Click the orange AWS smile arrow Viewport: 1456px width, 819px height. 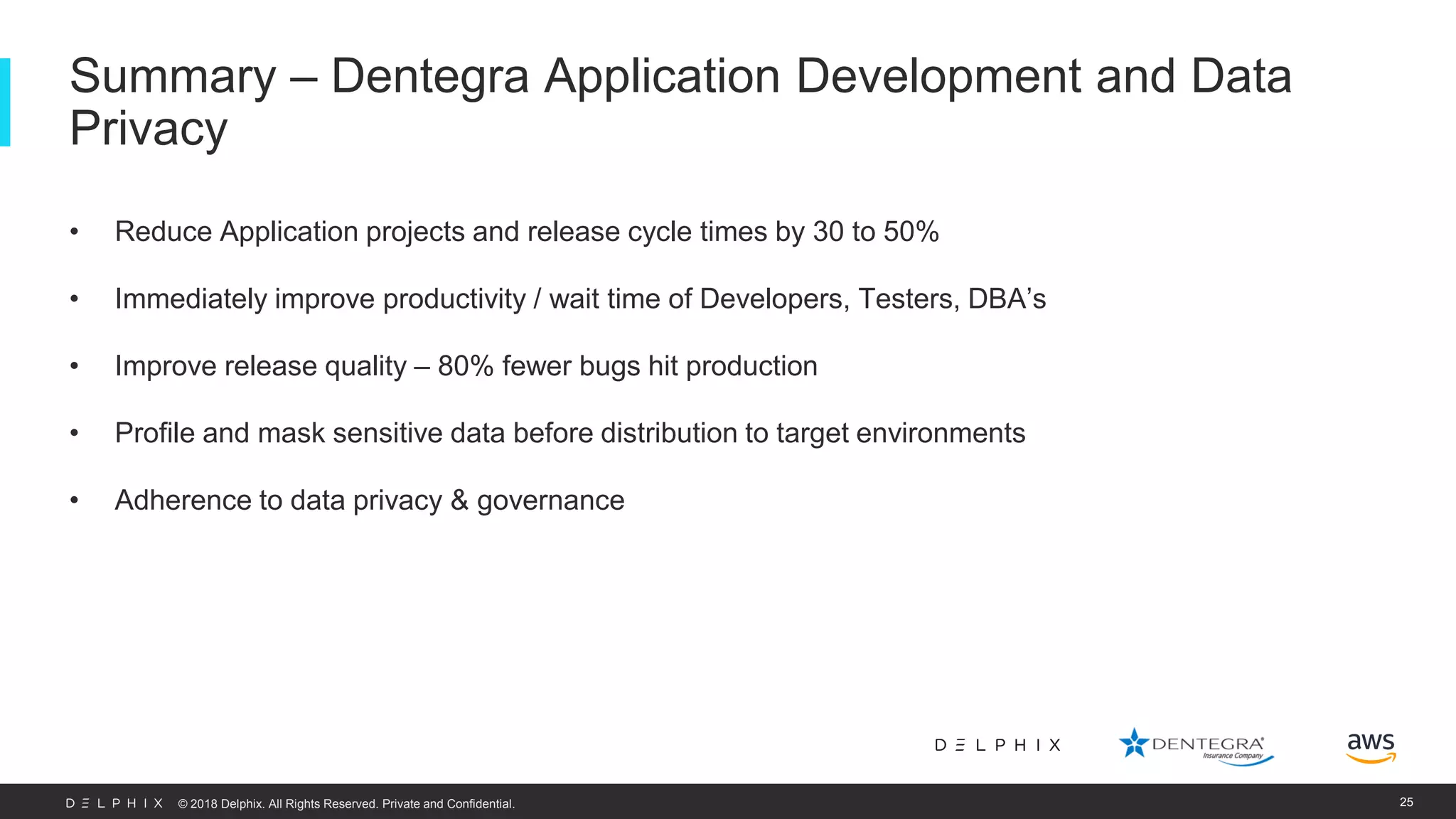pyautogui.click(x=1372, y=759)
